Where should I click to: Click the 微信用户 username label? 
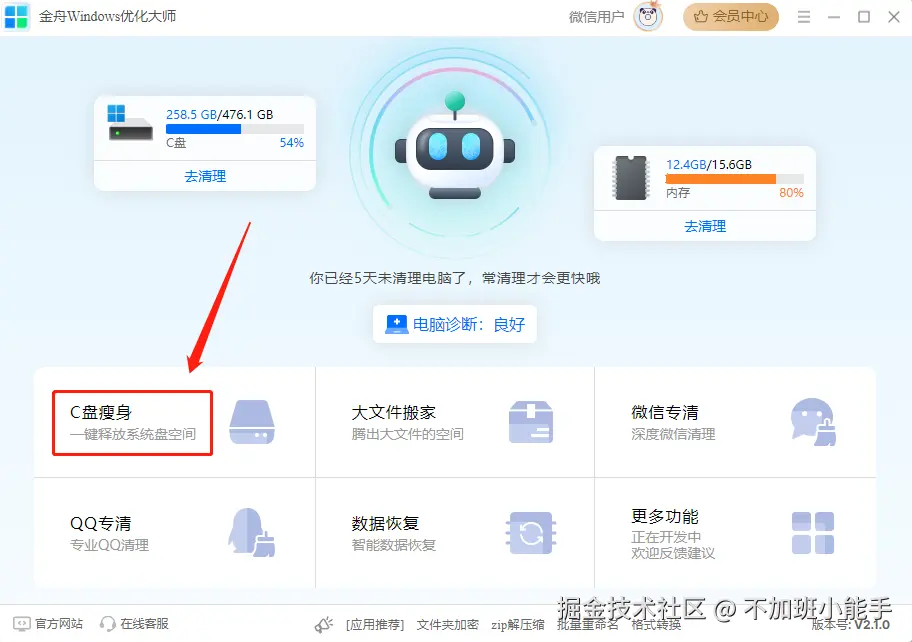596,17
